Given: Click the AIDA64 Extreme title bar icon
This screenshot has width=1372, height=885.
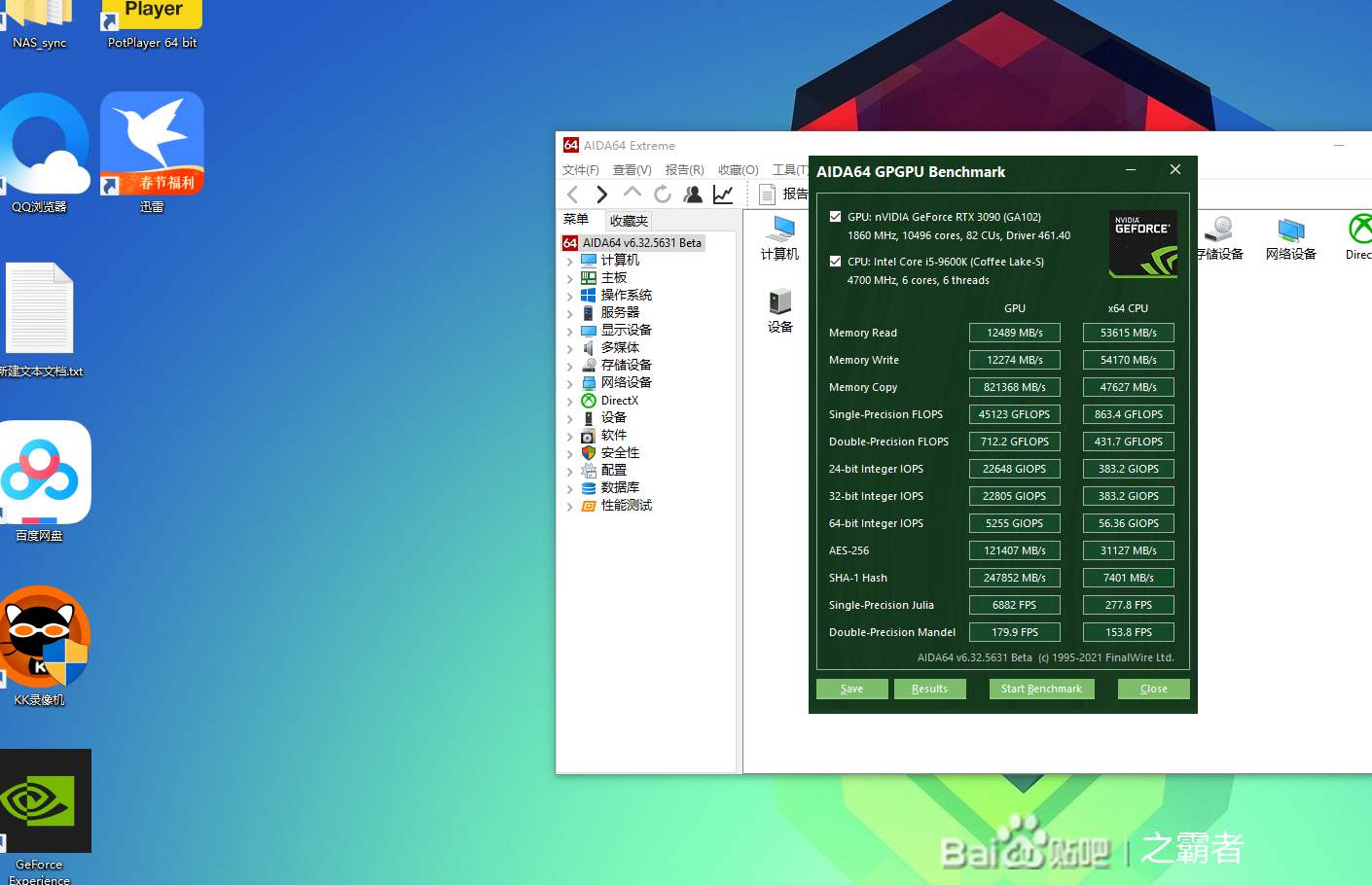Looking at the screenshot, I should (571, 145).
